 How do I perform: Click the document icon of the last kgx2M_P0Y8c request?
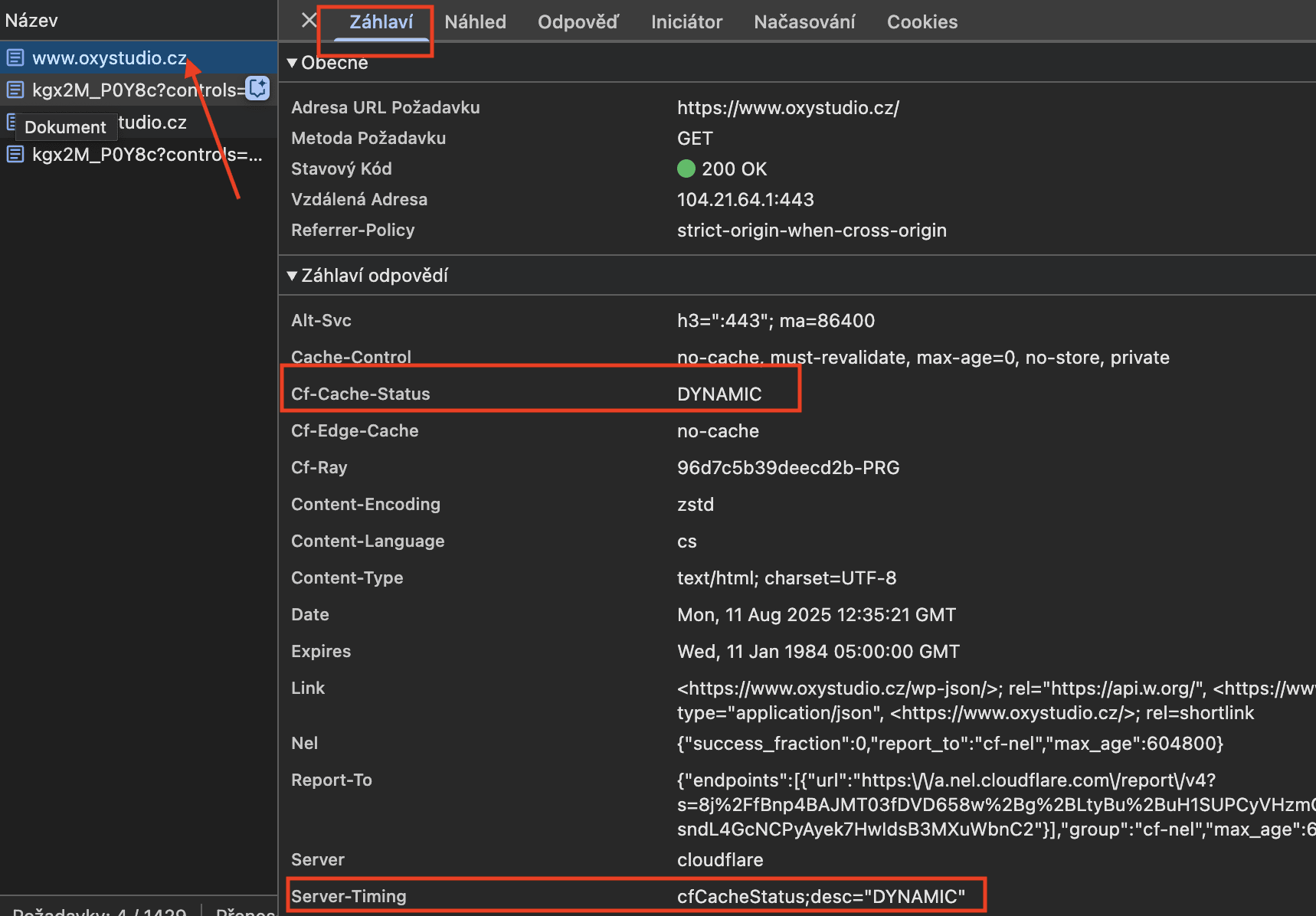(x=15, y=155)
